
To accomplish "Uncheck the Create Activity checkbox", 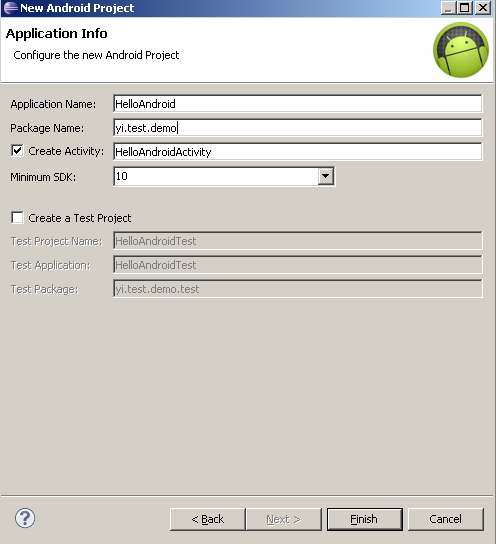I will tap(17, 151).
